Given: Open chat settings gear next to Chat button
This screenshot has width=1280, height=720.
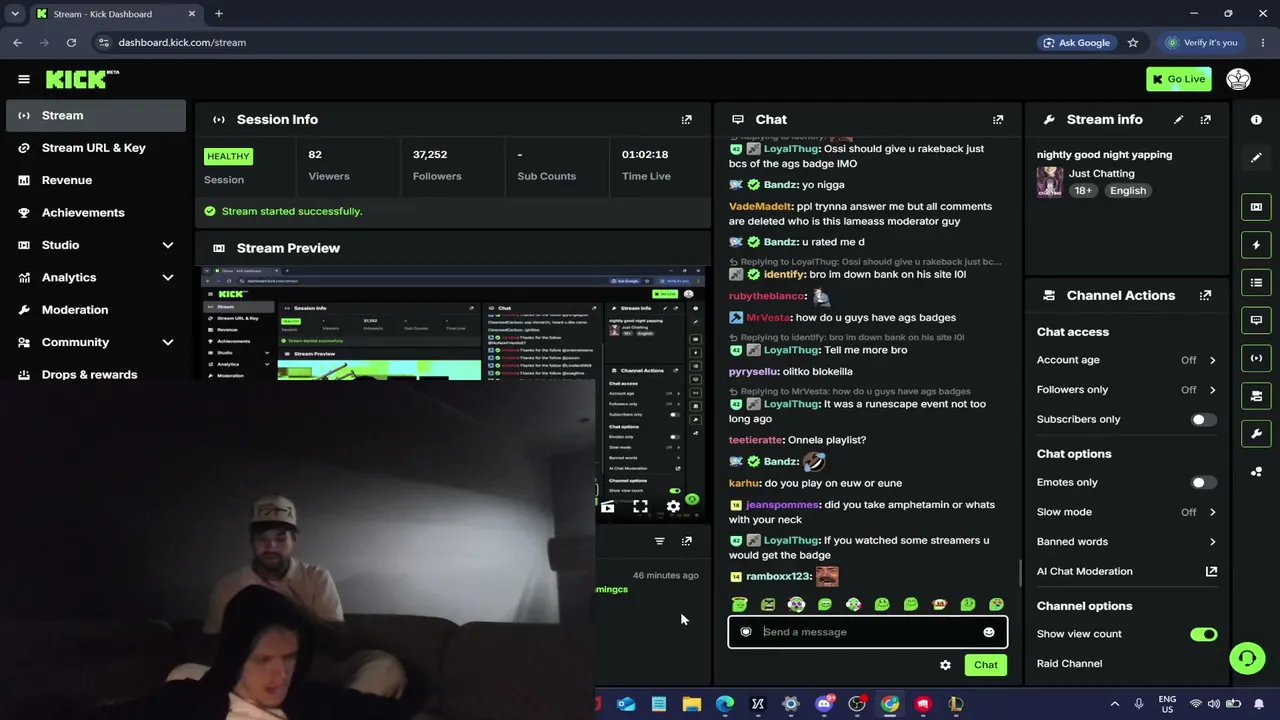Looking at the screenshot, I should pyautogui.click(x=945, y=665).
